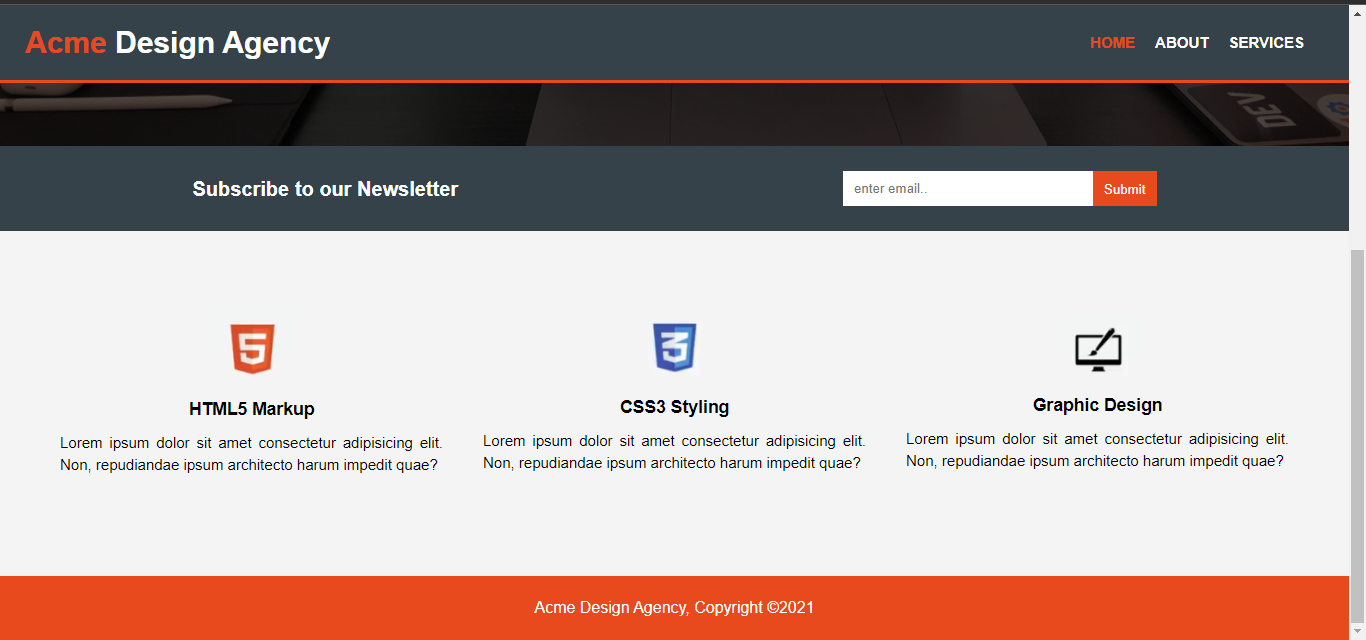Focus the enter email field
Viewport: 1366px width, 640px height.
coord(968,189)
